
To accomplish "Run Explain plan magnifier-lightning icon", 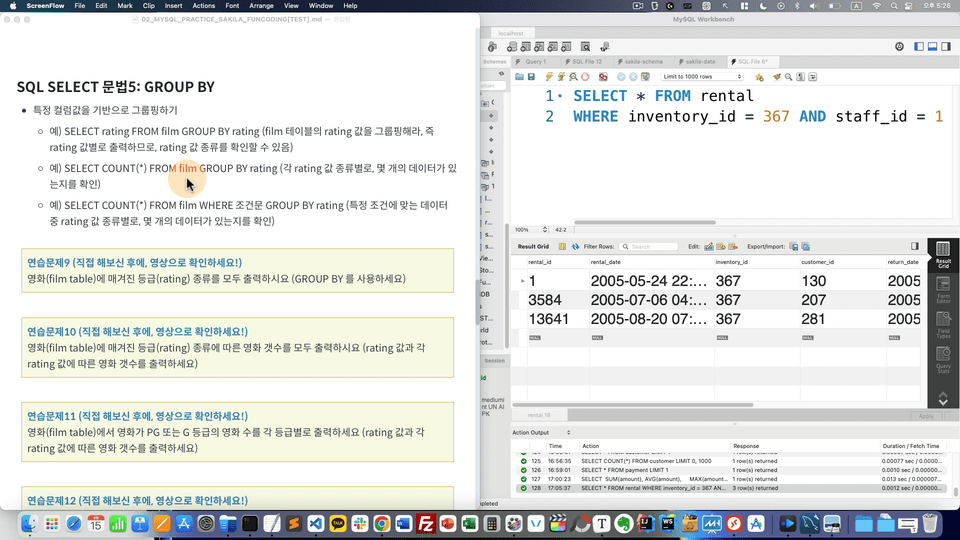I will pos(573,77).
